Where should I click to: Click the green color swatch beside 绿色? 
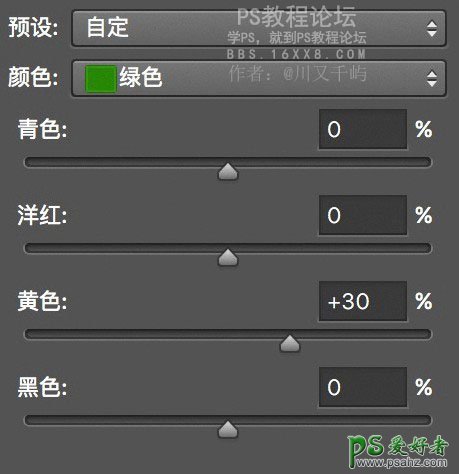point(101,79)
